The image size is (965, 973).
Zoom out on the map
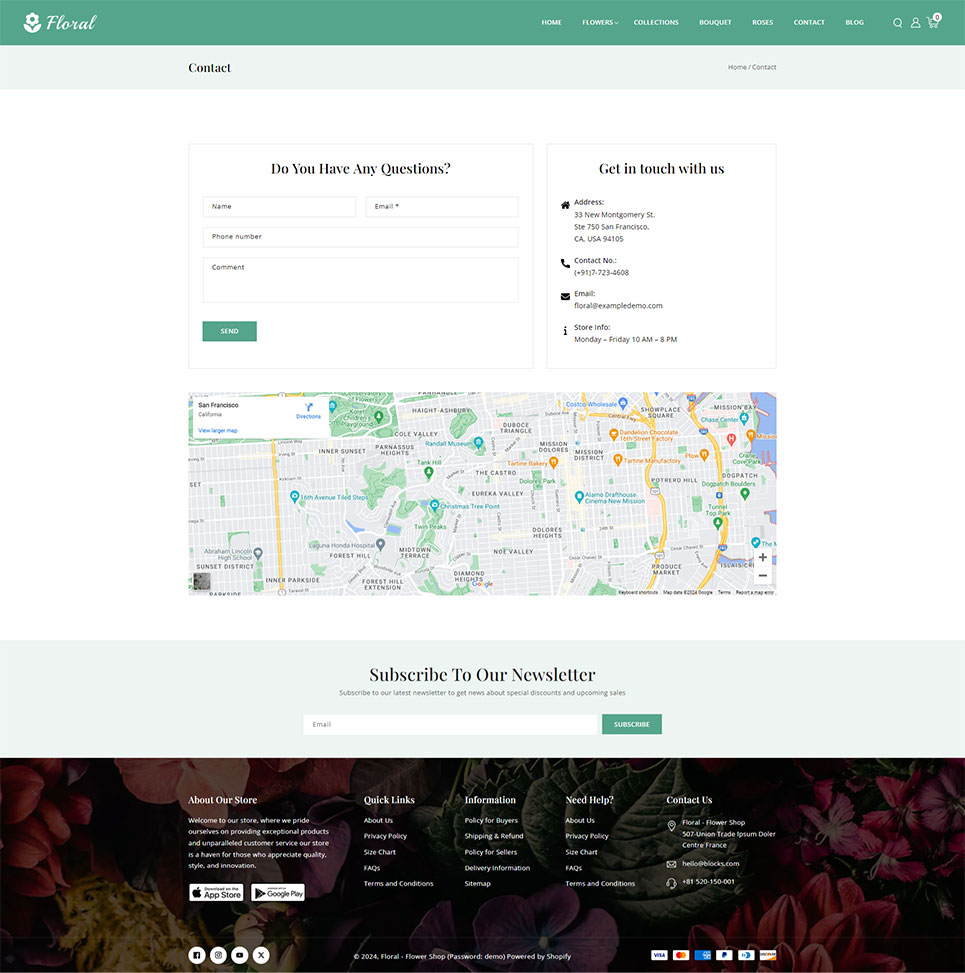coord(763,576)
